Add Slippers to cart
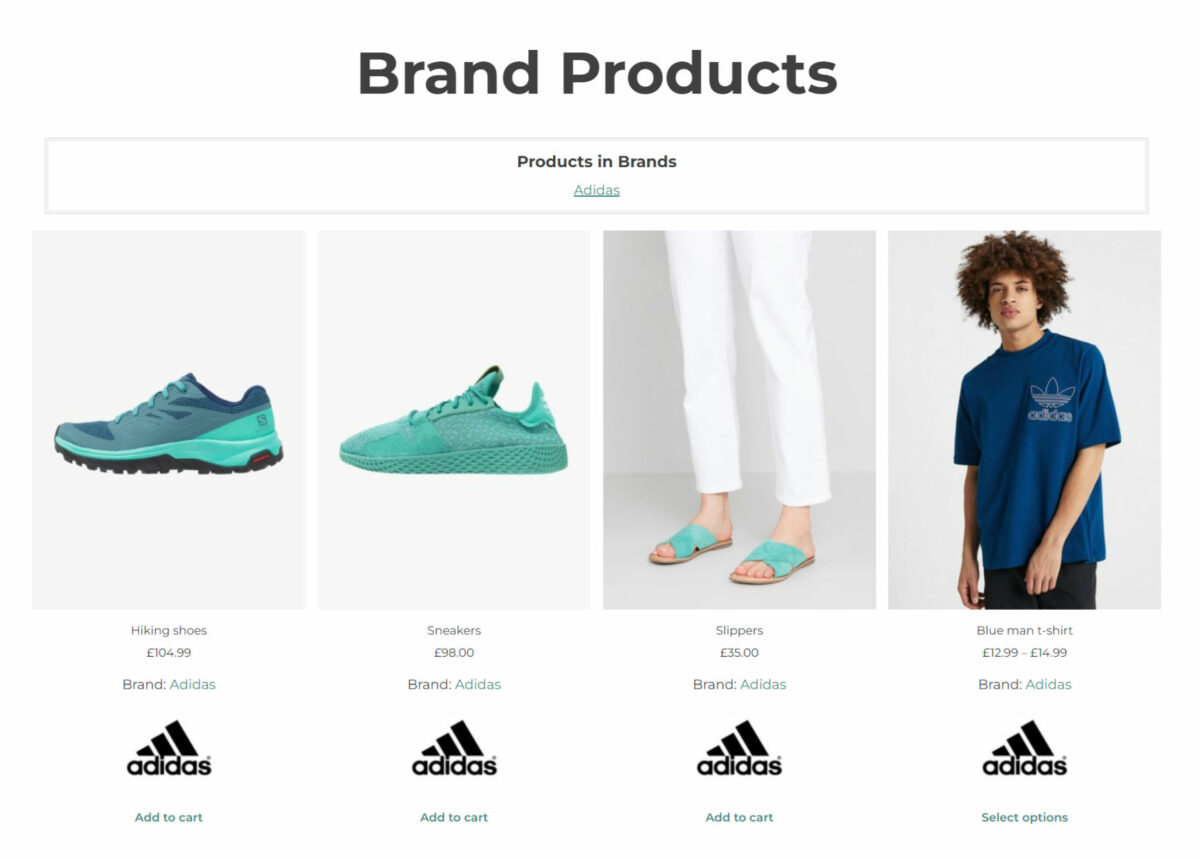1200x859 pixels. coord(739,817)
